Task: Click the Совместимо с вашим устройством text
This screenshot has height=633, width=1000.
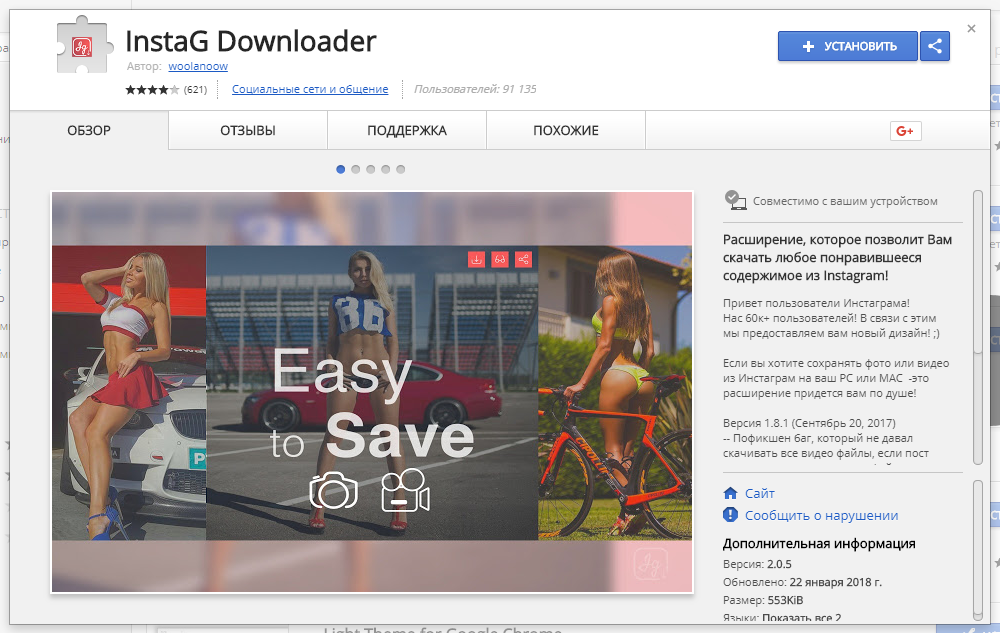Action: [x=845, y=201]
